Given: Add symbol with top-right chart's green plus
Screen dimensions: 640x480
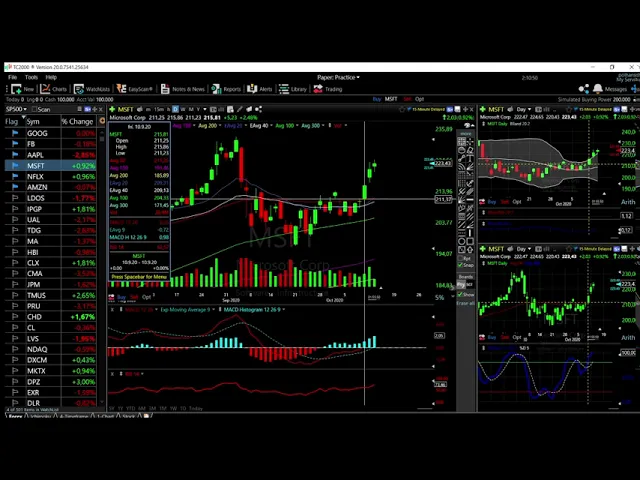Looking at the screenshot, I should pos(483,109).
